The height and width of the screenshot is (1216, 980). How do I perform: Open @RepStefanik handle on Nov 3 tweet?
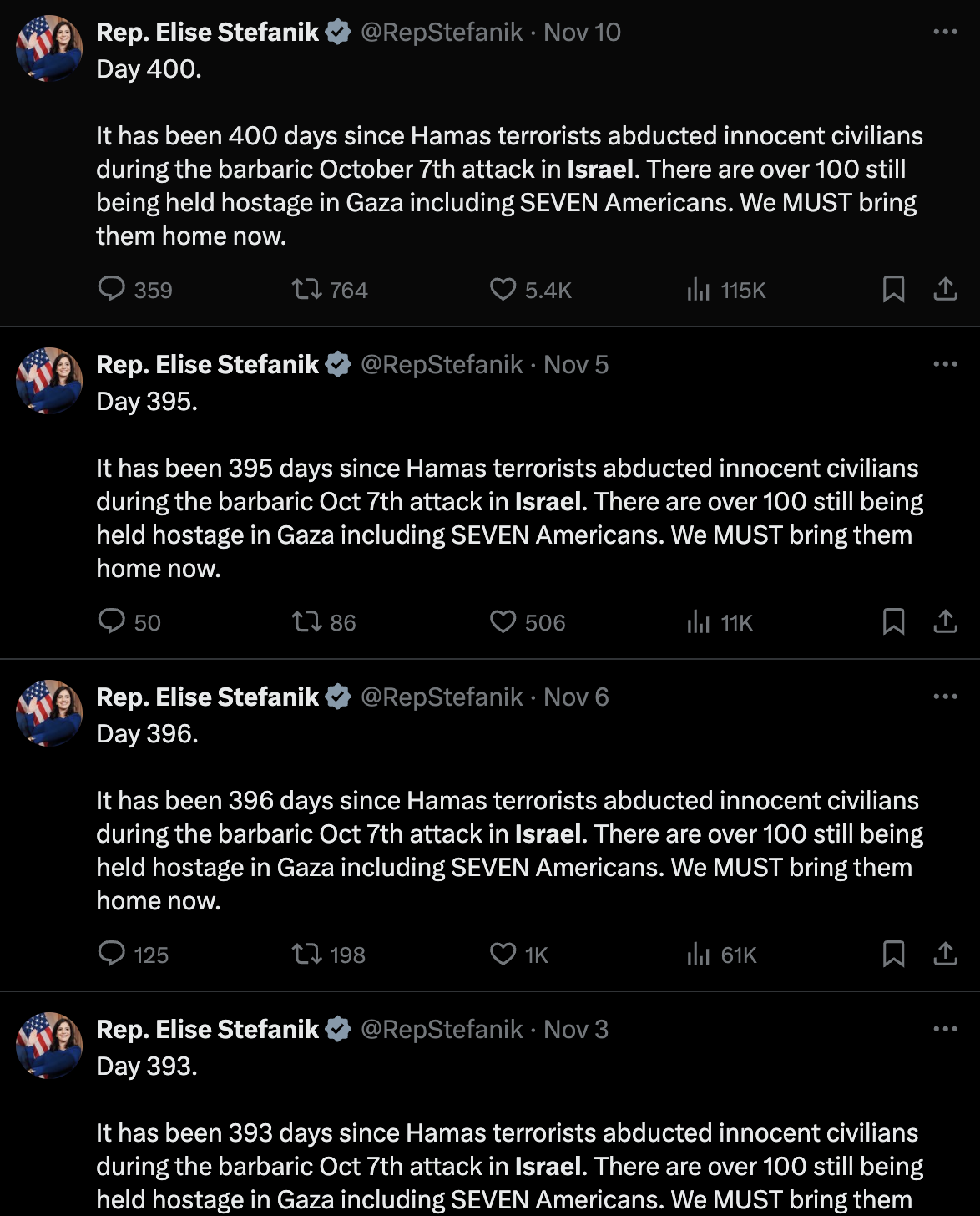click(442, 1030)
